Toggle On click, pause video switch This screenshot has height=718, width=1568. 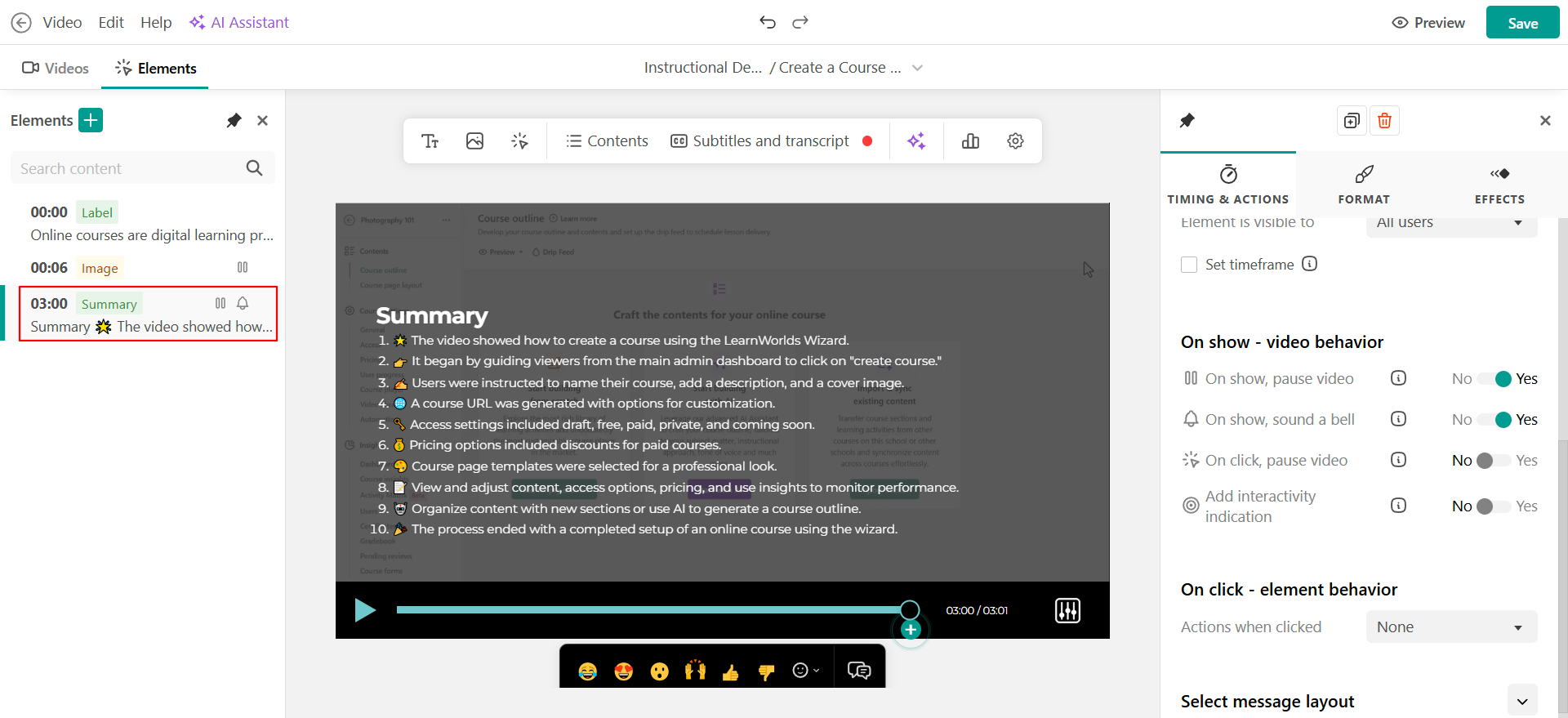1494,461
